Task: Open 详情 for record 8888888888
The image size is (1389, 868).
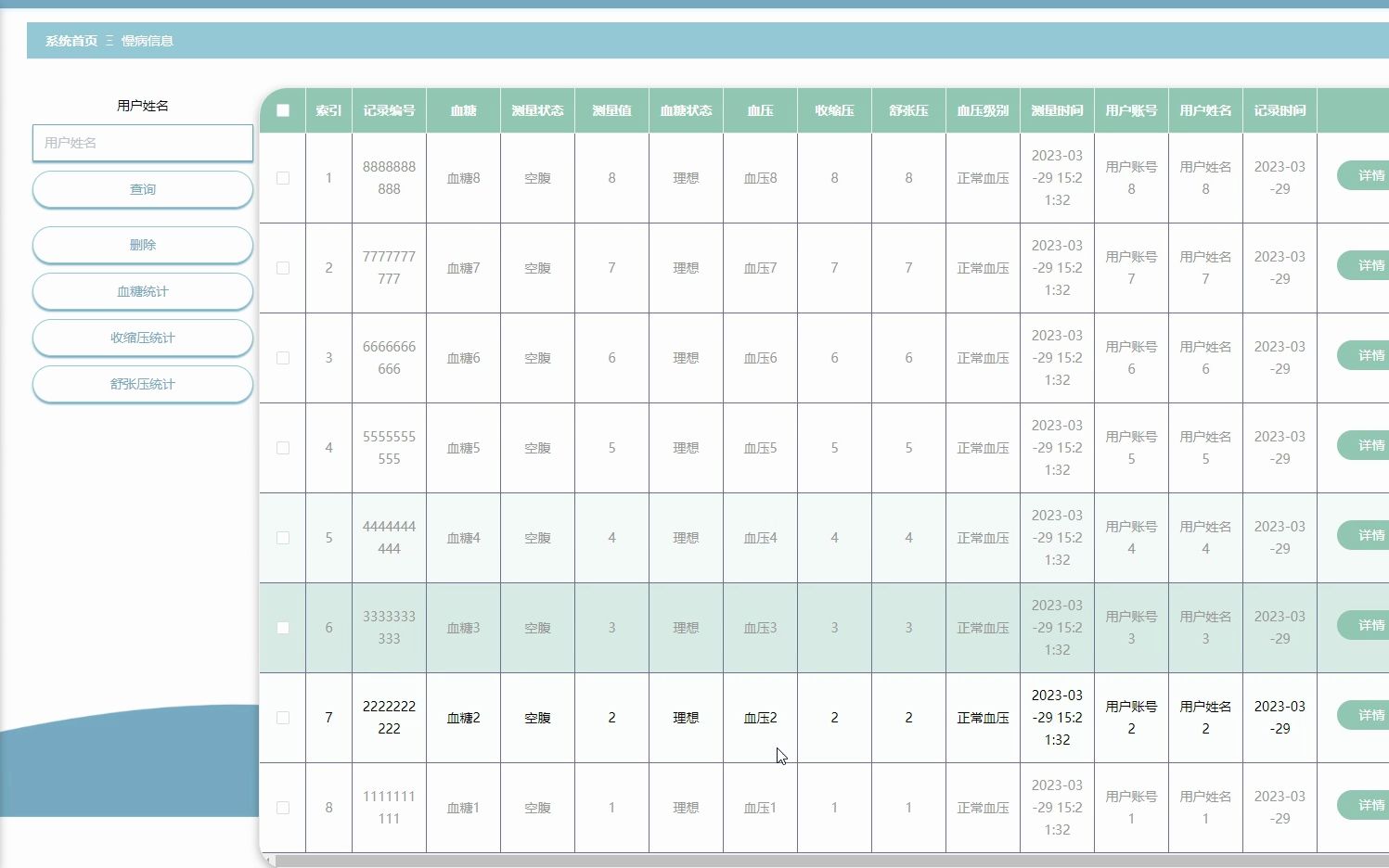Action: click(1365, 175)
